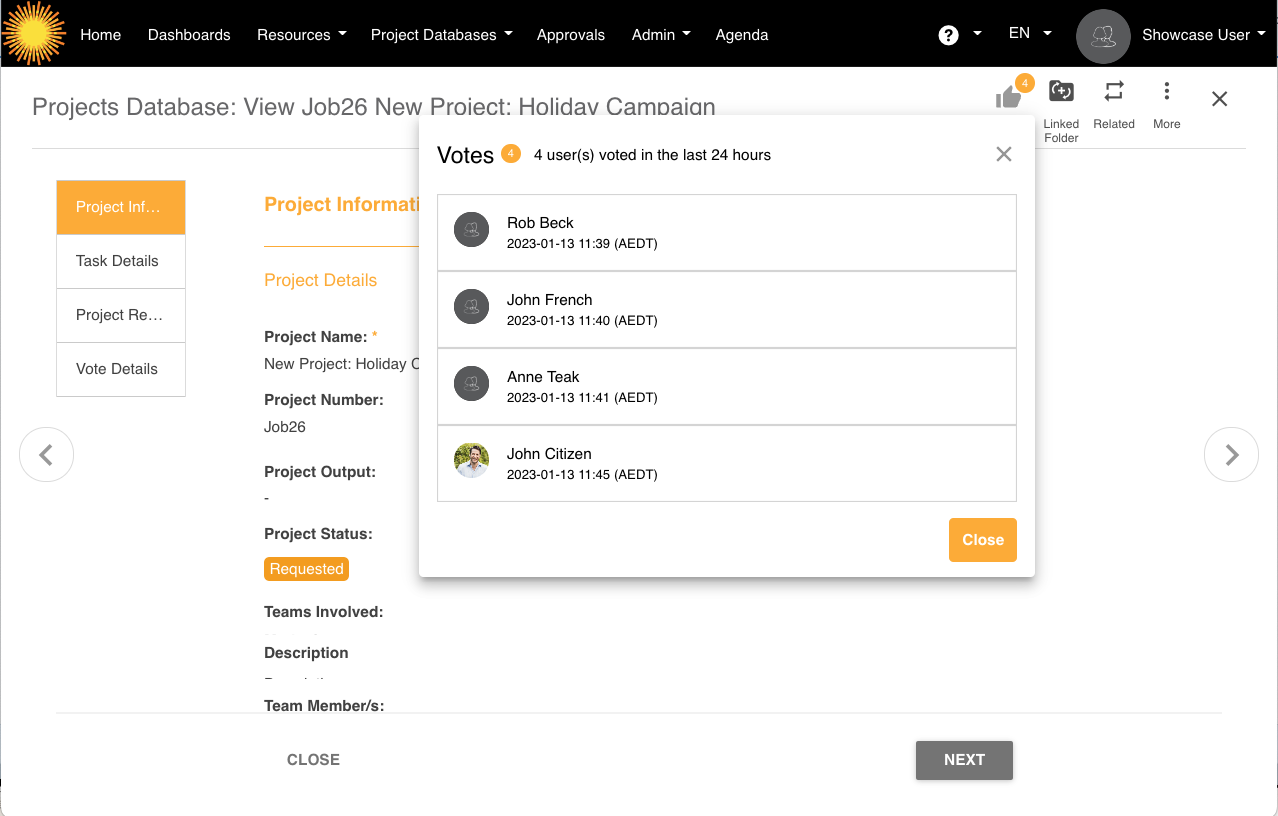The height and width of the screenshot is (816, 1278).
Task: Click the thumbs-up votes icon
Action: click(x=1008, y=97)
